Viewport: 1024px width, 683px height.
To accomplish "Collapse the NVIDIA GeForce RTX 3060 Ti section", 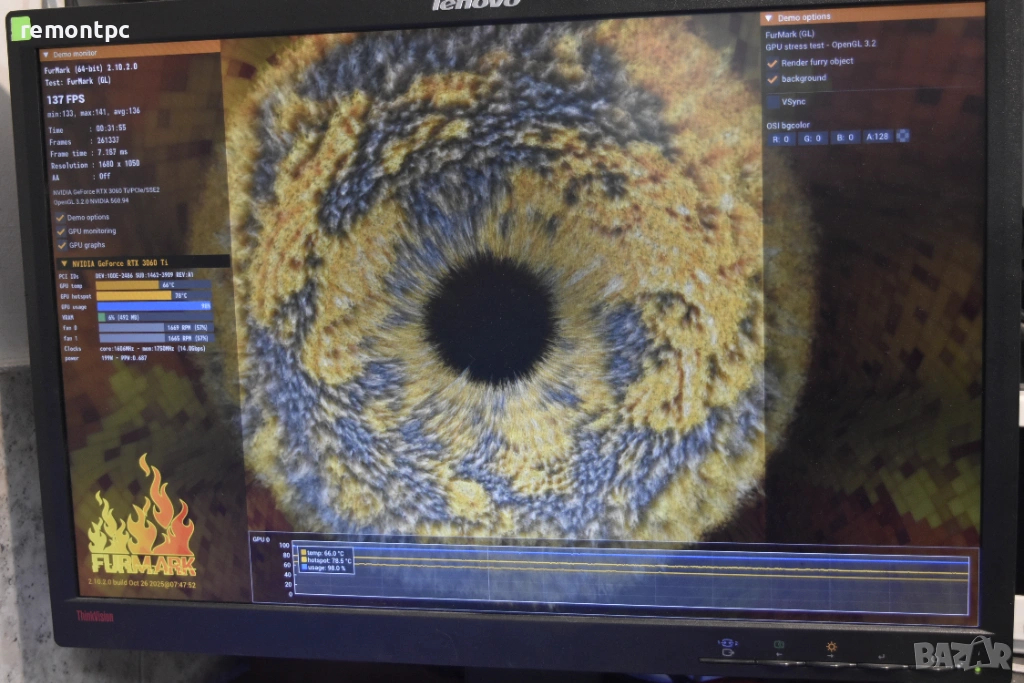I will [63, 263].
